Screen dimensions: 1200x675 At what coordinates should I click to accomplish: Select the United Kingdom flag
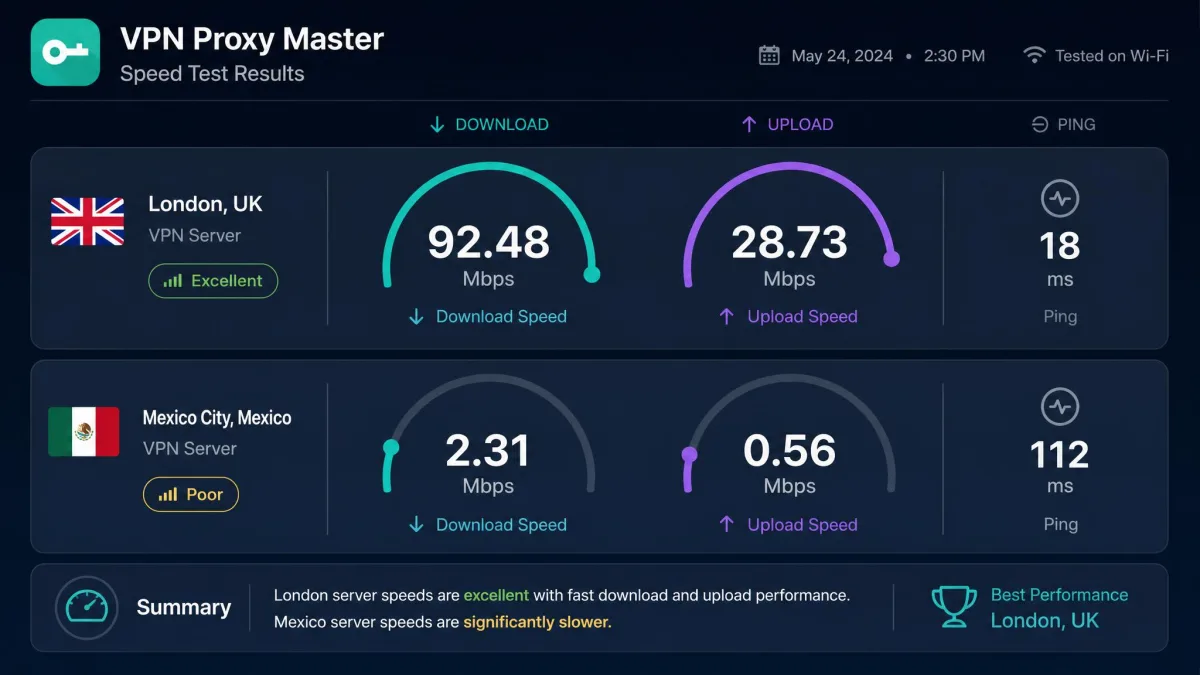[87, 221]
